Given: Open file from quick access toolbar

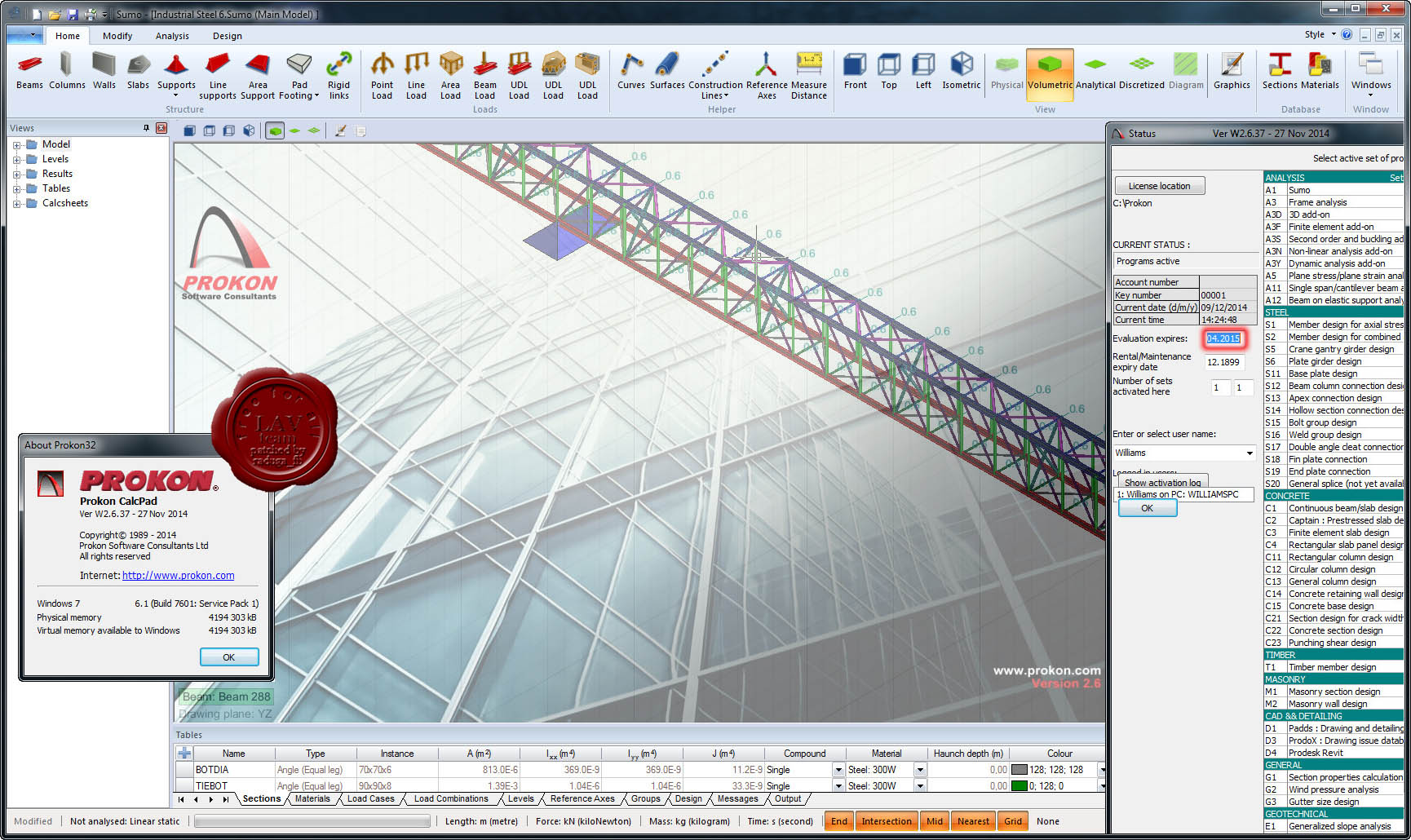Looking at the screenshot, I should point(54,15).
